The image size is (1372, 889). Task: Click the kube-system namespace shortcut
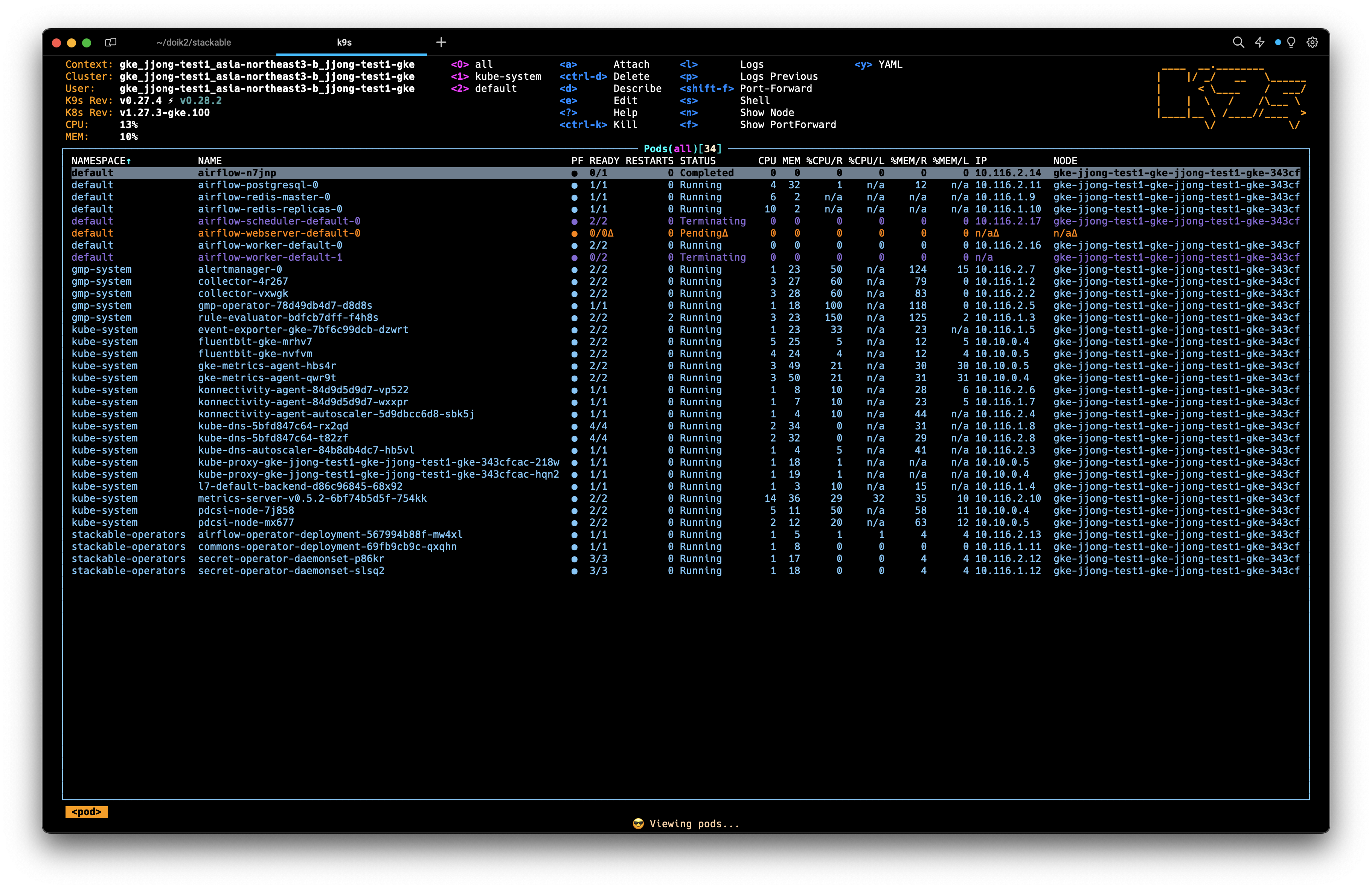tap(507, 76)
